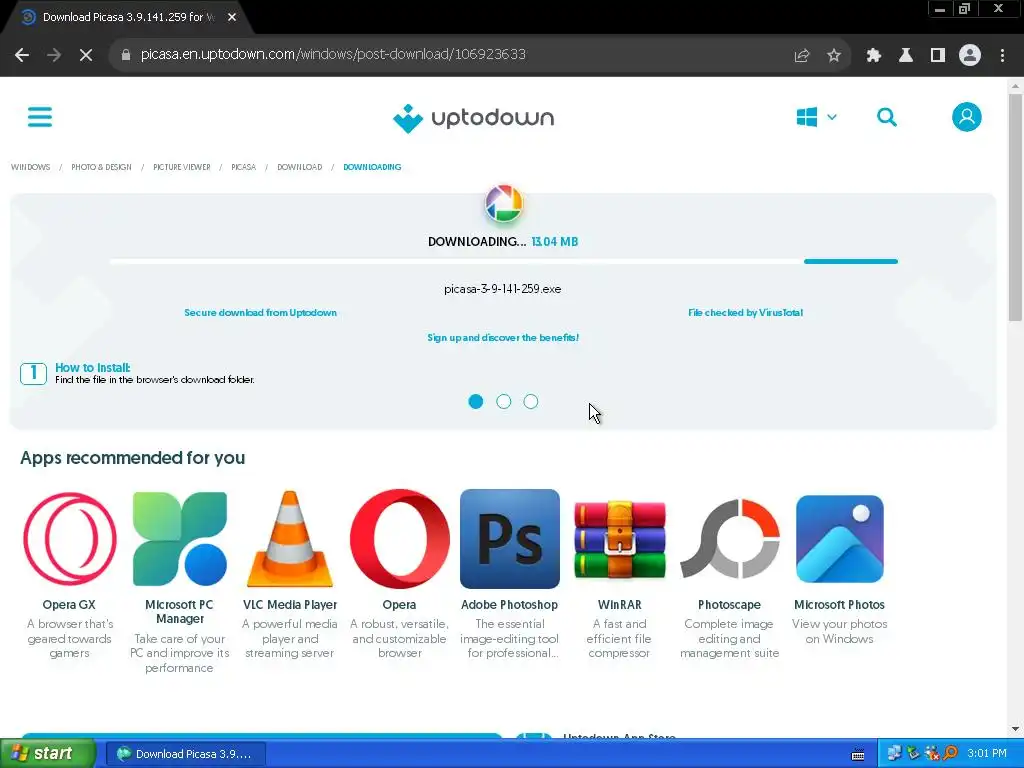
Task: Open Adobe Photoshop app icon
Action: pos(509,539)
